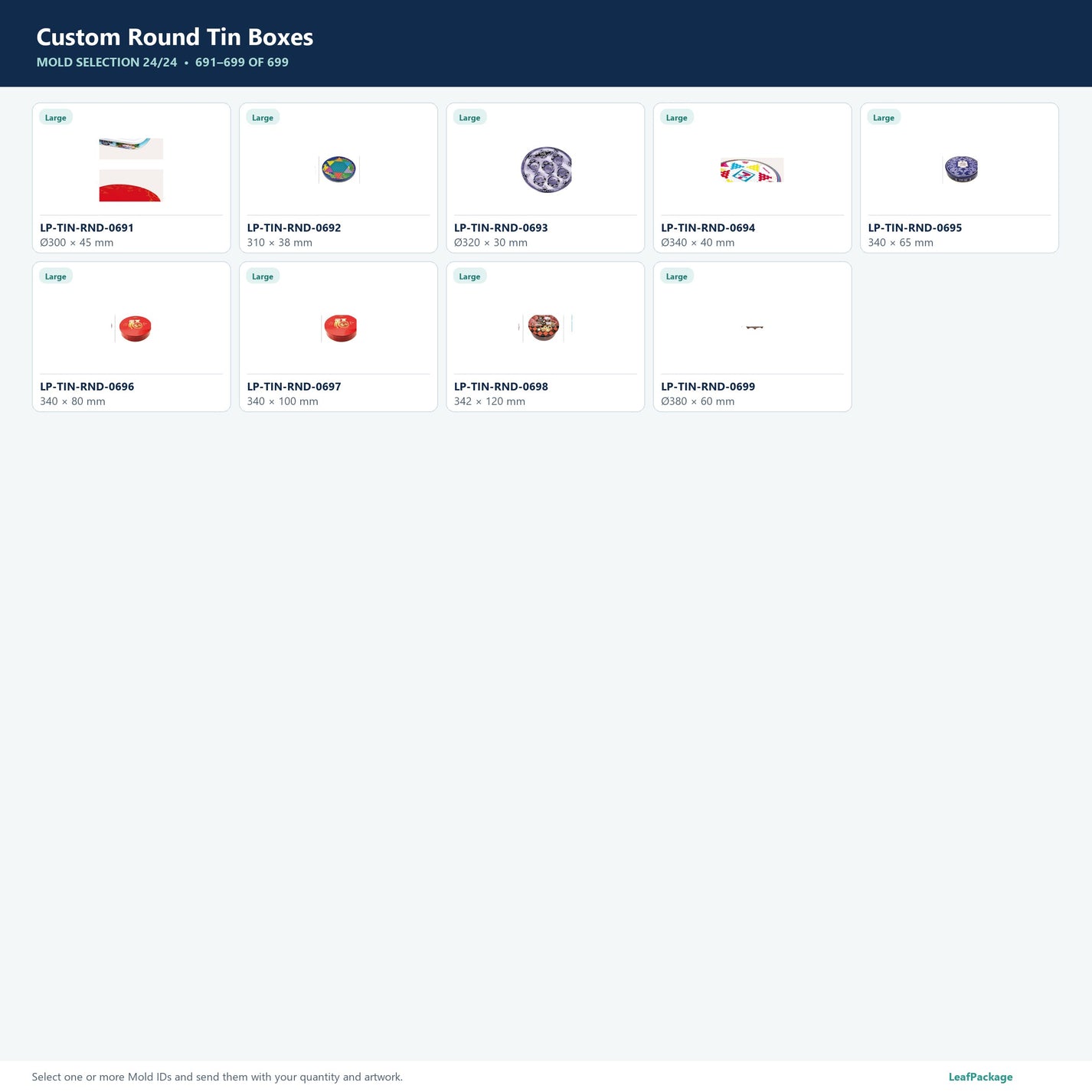Screen dimensions: 1092x1092
Task: Click the LP-TIN-RND-0698 mold ID title
Action: (501, 387)
